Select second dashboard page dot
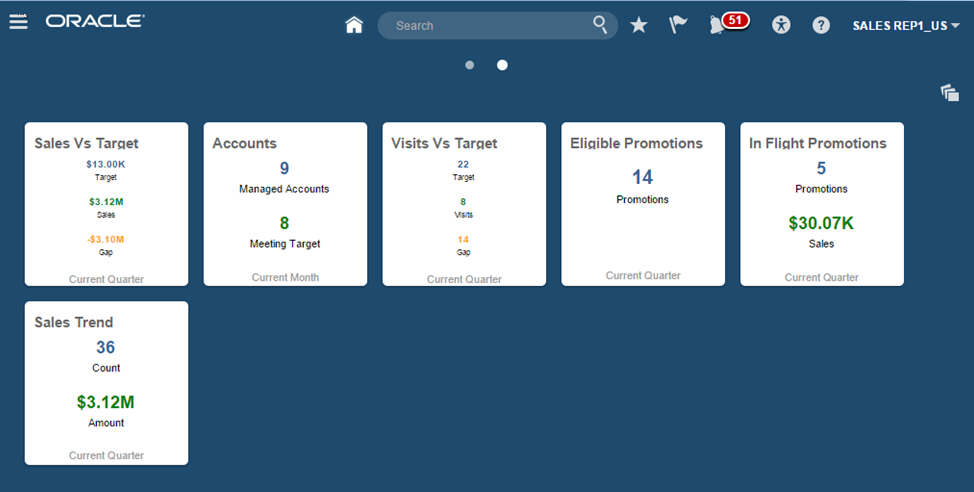This screenshot has height=492, width=974. pos(502,65)
